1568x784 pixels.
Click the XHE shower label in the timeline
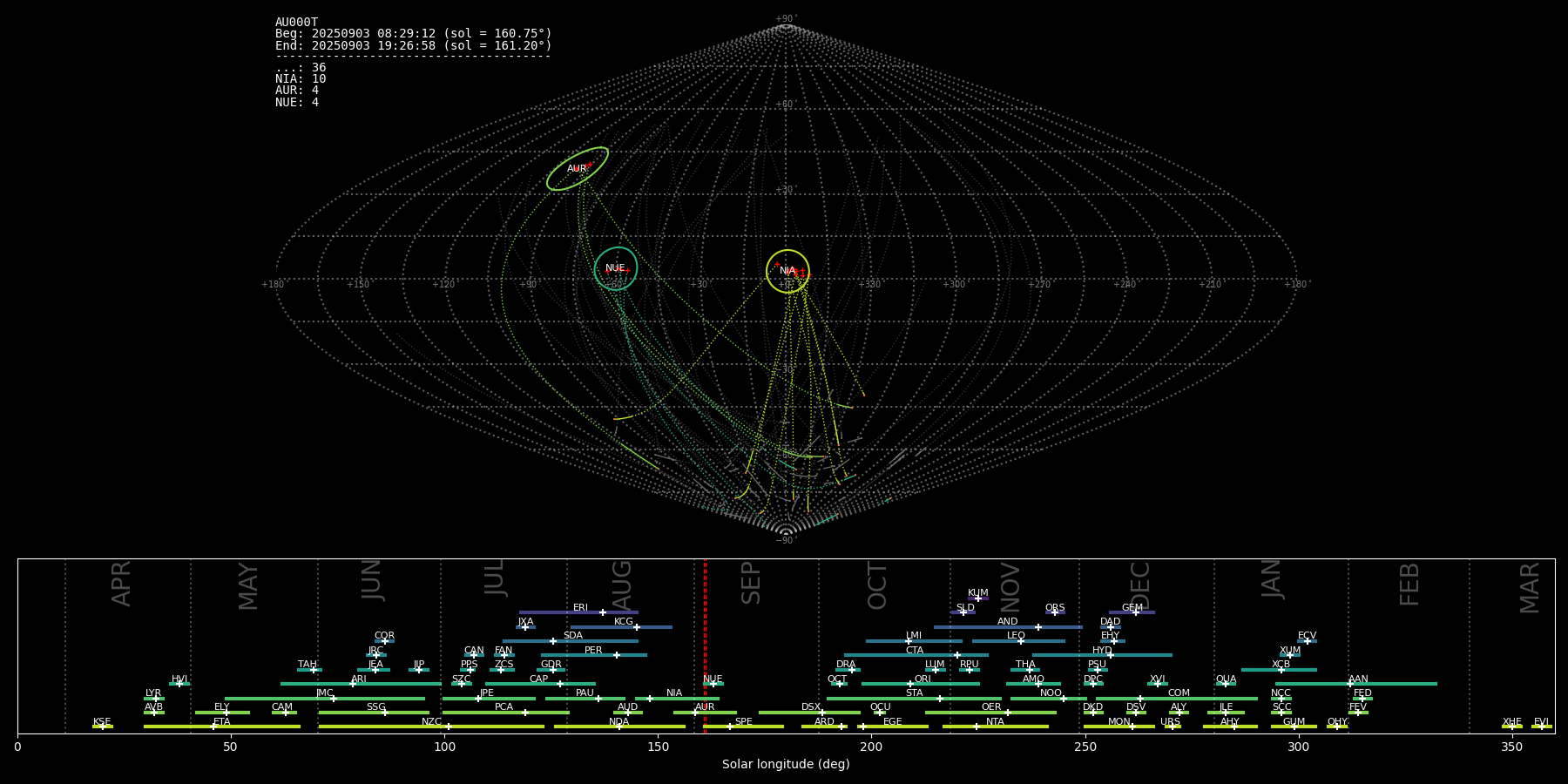1511,722
